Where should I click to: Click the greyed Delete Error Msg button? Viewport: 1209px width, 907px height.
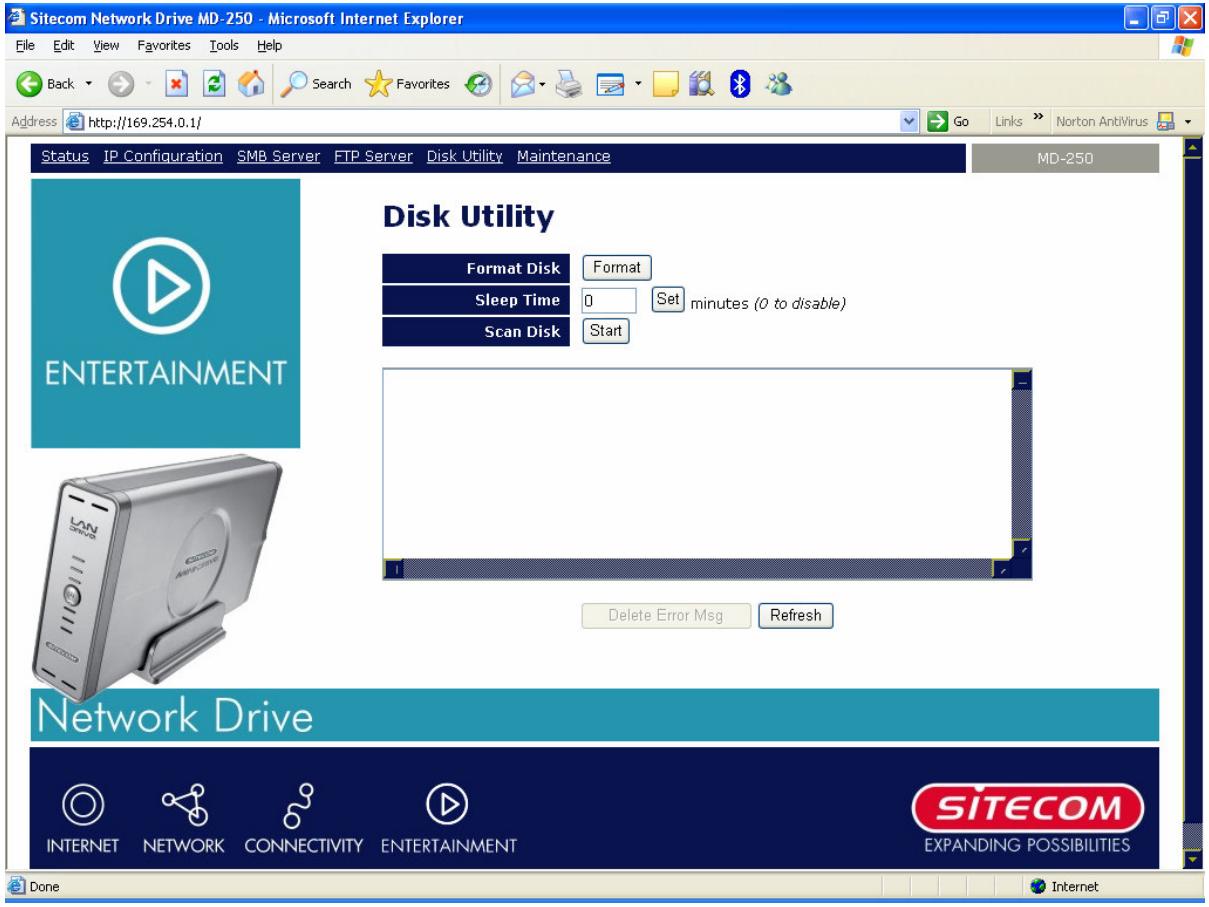[x=666, y=616]
